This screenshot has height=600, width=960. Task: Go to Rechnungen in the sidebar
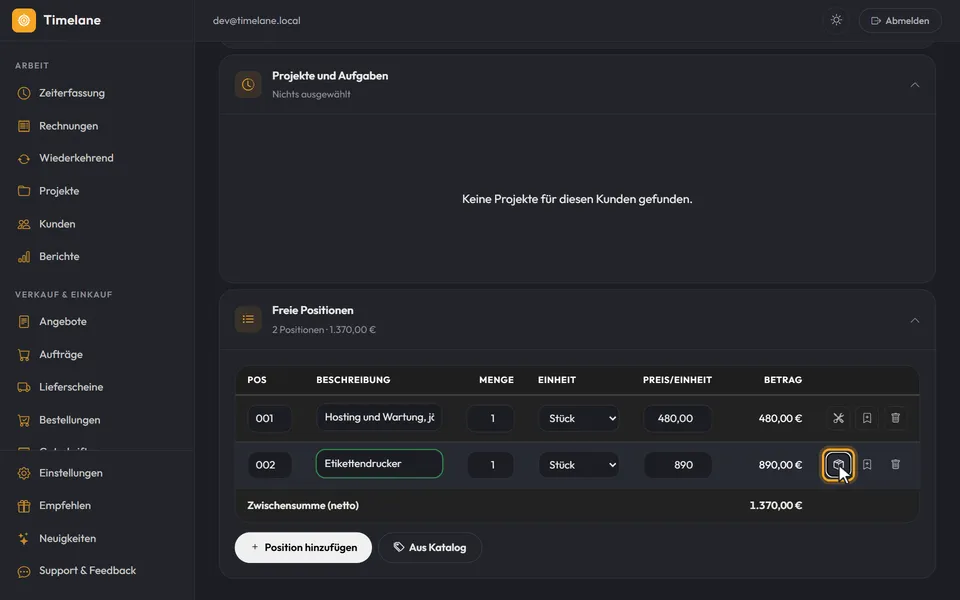pyautogui.click(x=69, y=126)
